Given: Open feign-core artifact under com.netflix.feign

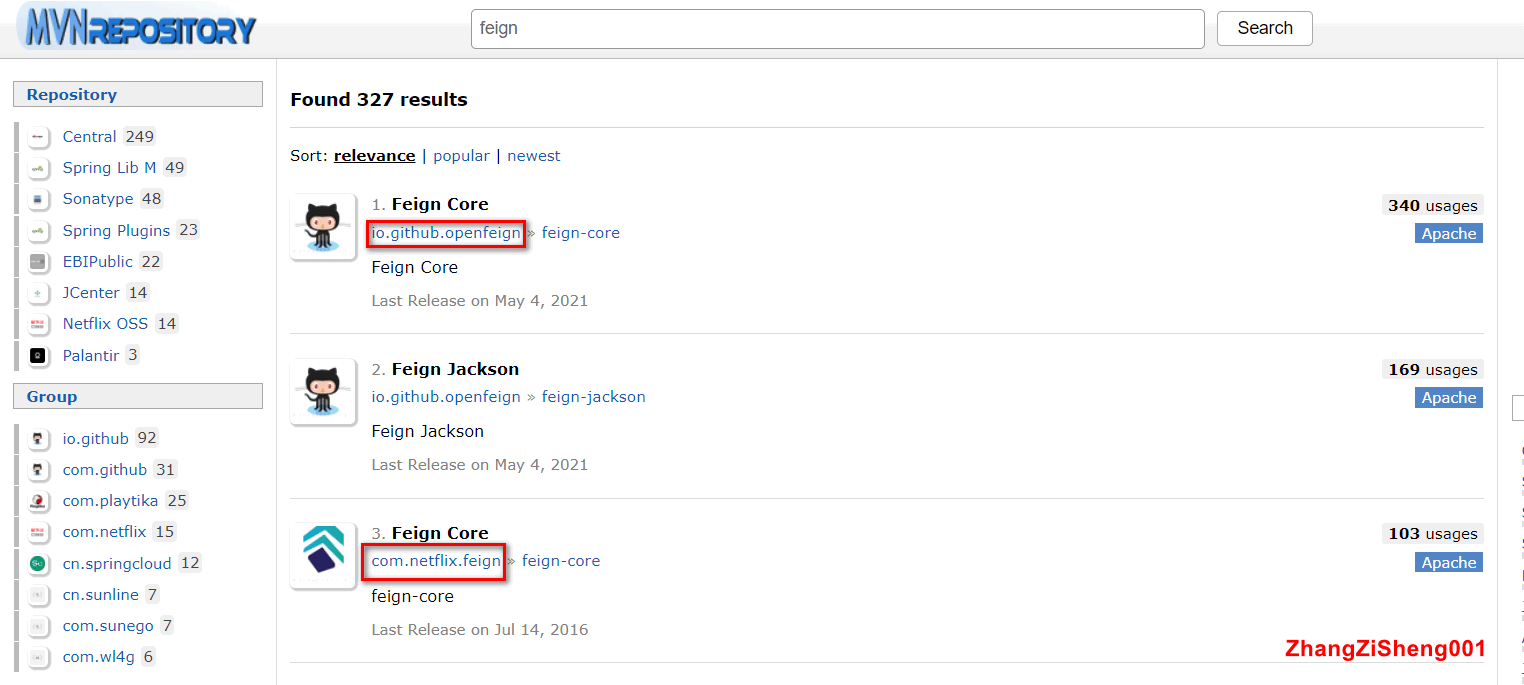Looking at the screenshot, I should pos(561,561).
